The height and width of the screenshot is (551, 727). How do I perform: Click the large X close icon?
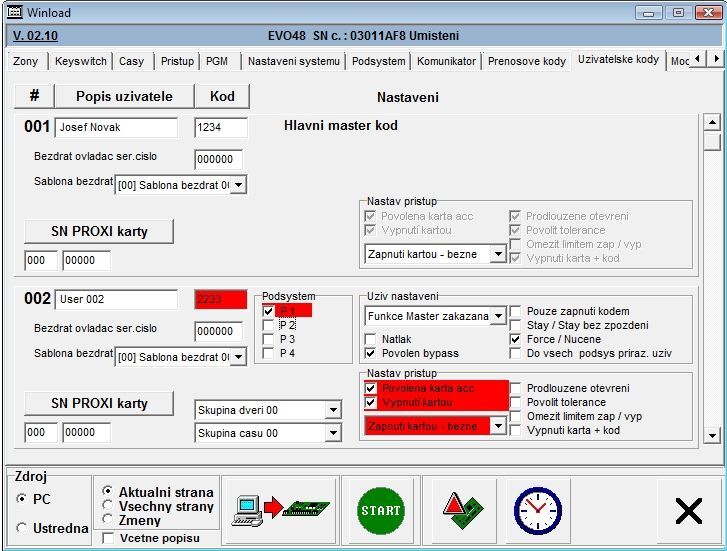[x=688, y=511]
